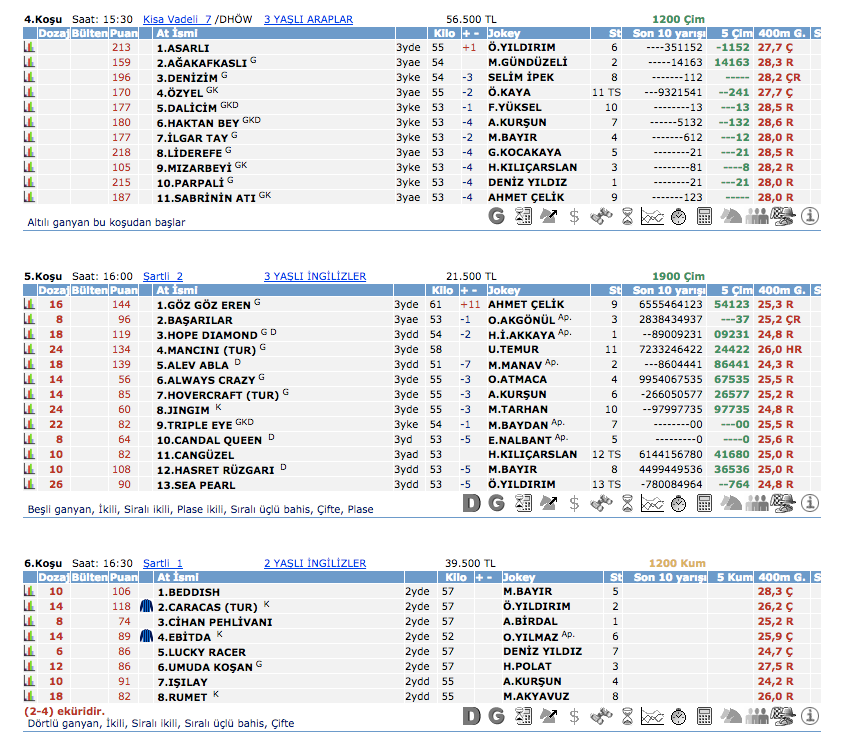Click the jockey silks icon beside 2.CARACAS (TUR)
Image resolution: width=849 pixels, height=742 pixels.
tap(146, 607)
